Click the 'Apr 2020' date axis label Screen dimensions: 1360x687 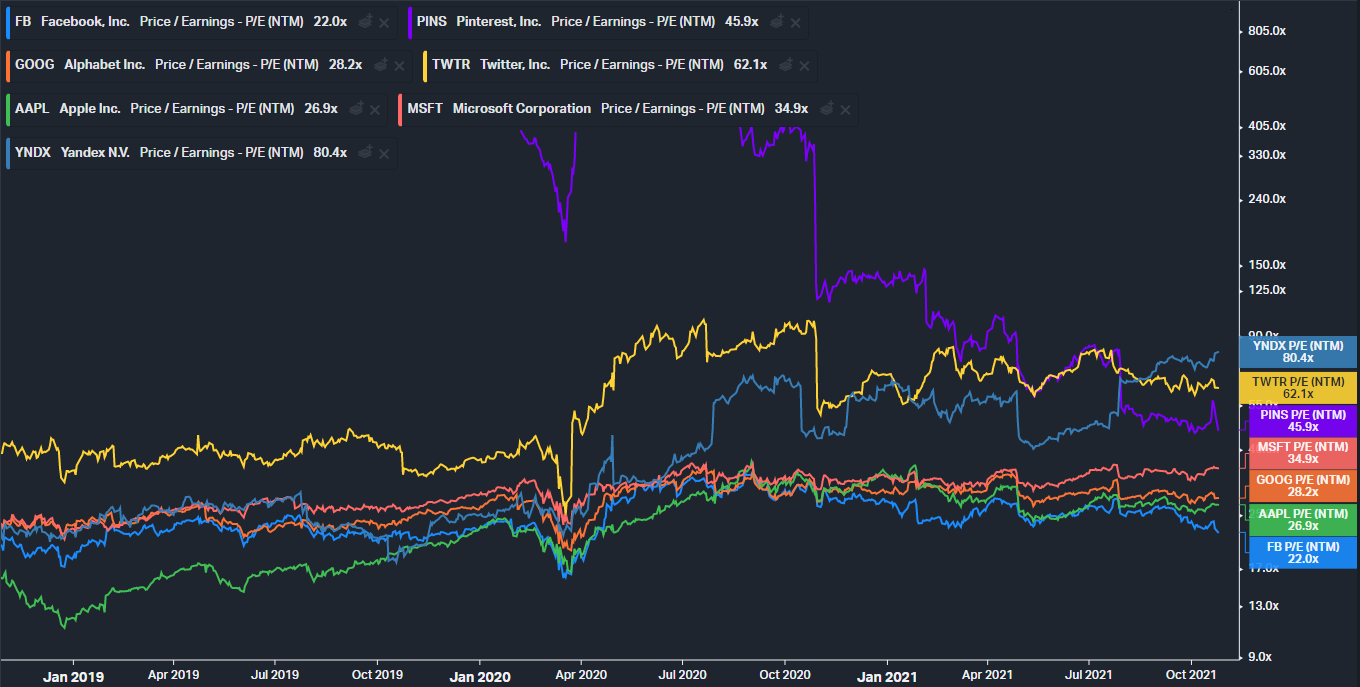[x=580, y=675]
